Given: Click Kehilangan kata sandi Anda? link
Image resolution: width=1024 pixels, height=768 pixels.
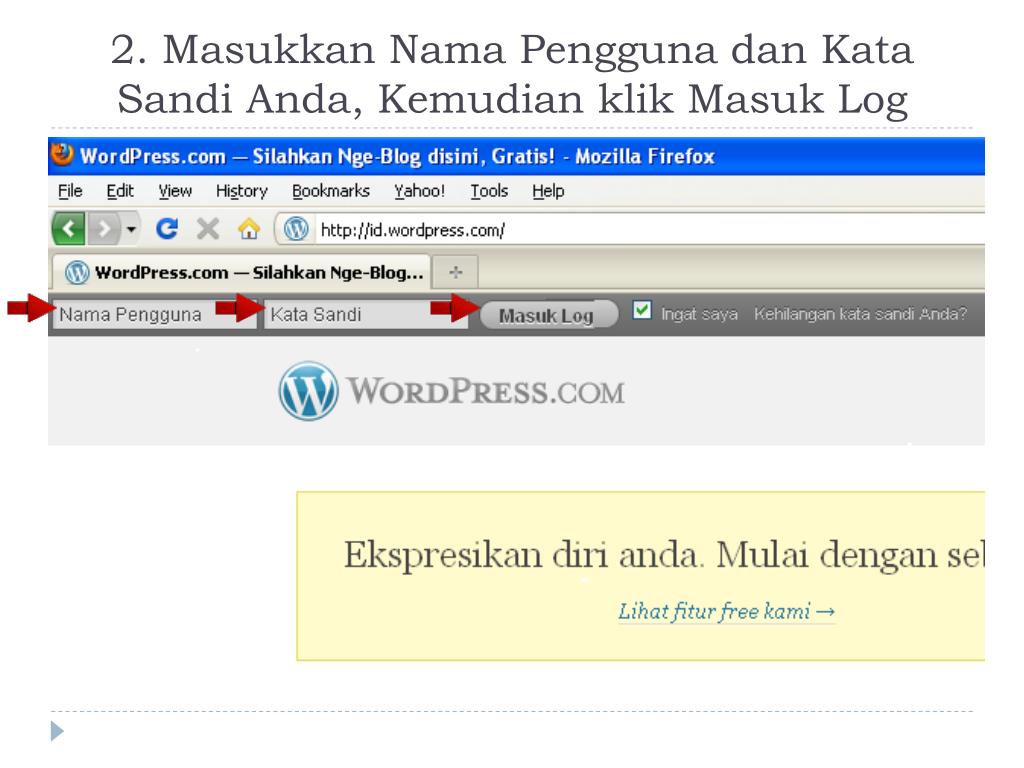Looking at the screenshot, I should 860,314.
